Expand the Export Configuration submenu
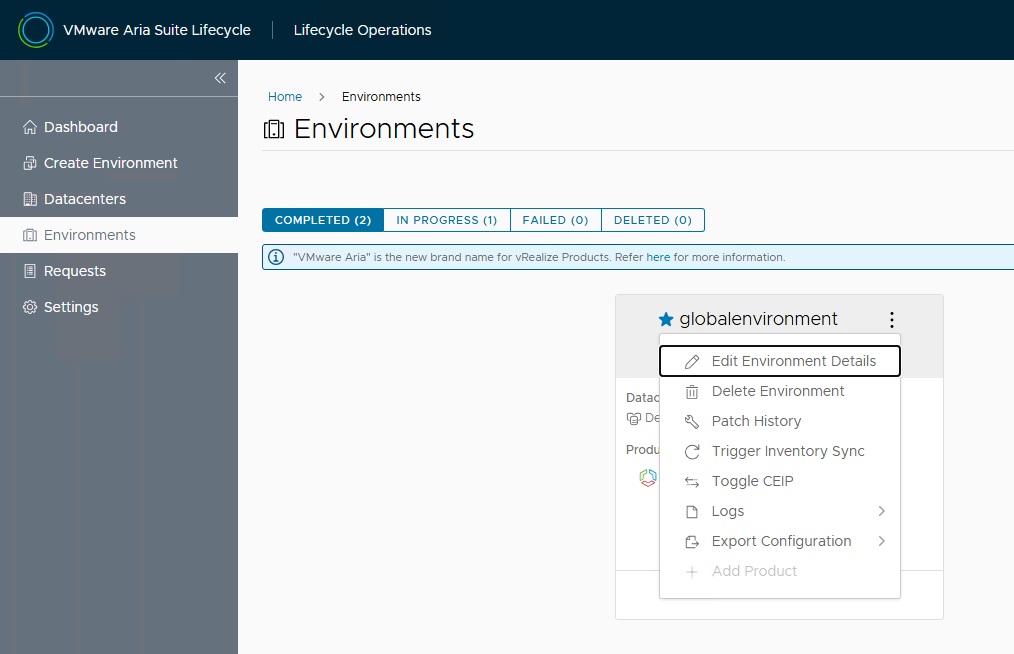 [781, 541]
